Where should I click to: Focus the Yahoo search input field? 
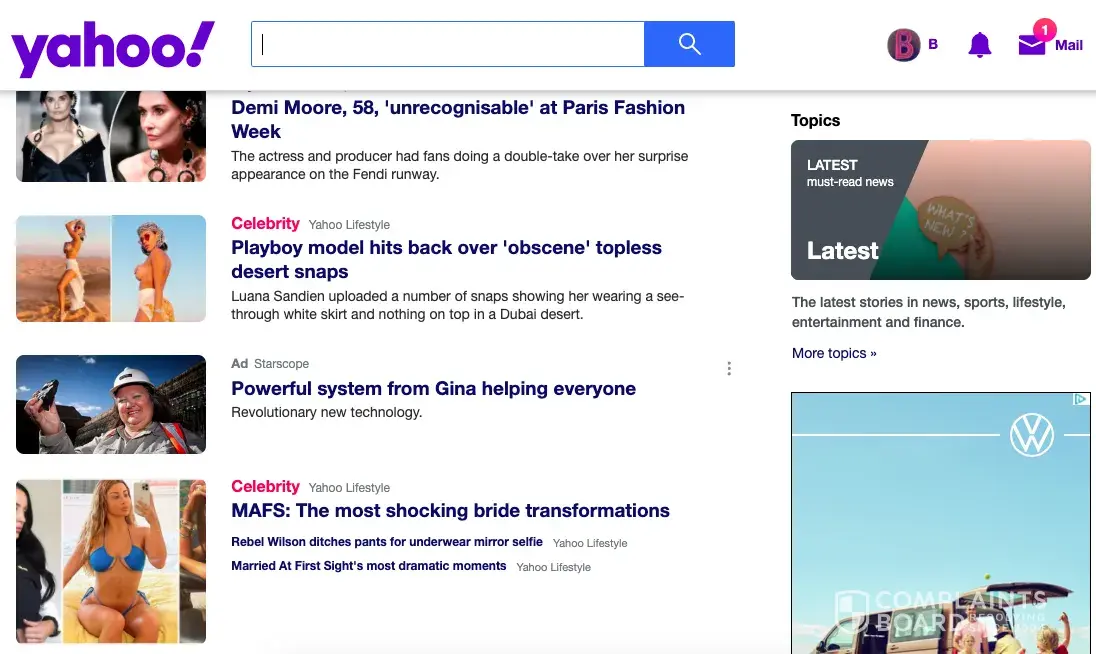pyautogui.click(x=448, y=44)
